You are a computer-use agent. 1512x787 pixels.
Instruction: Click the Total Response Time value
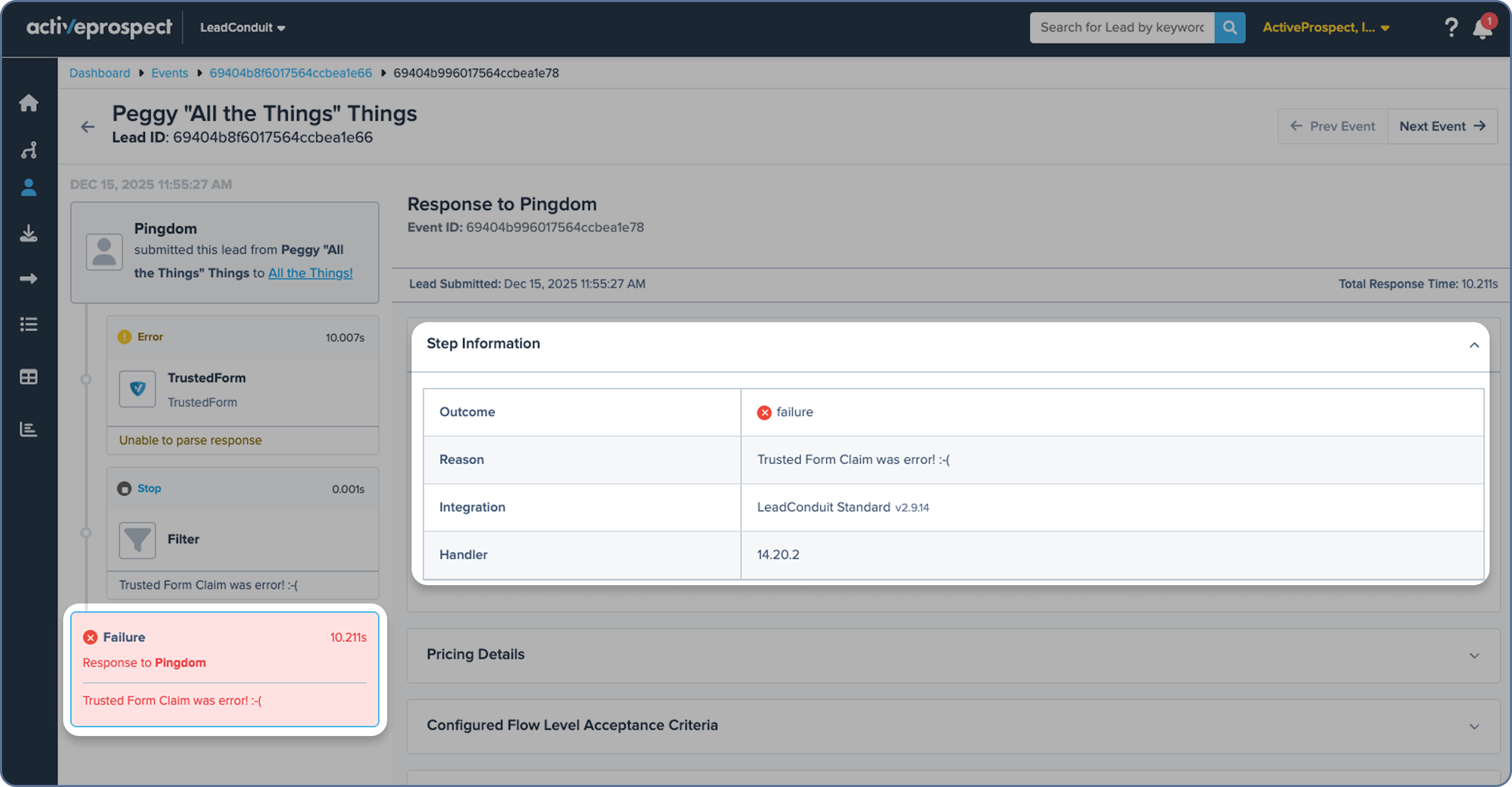1479,284
